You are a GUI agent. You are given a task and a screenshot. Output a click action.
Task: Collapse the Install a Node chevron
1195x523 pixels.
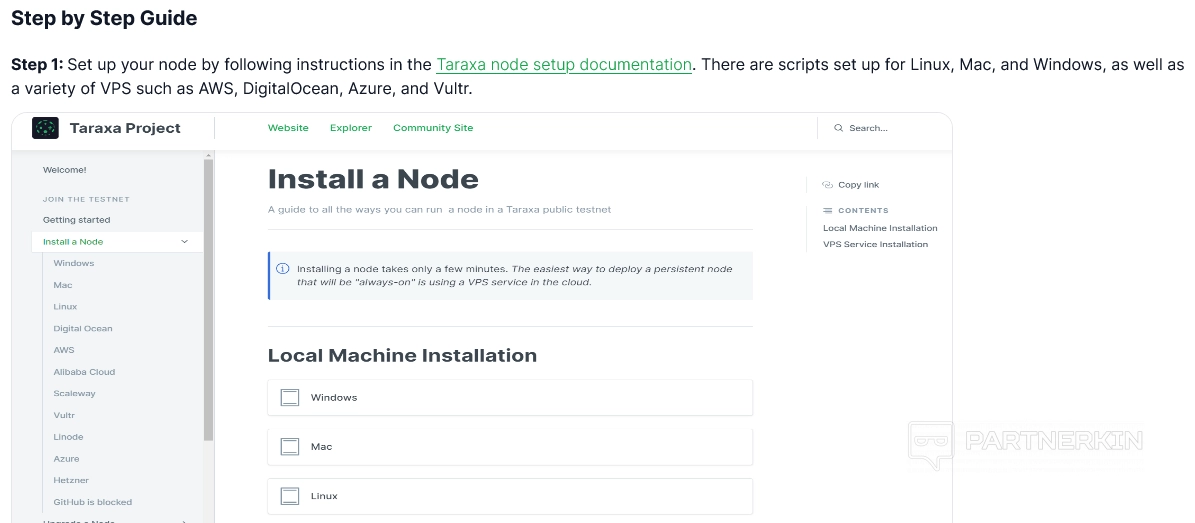pyautogui.click(x=184, y=242)
